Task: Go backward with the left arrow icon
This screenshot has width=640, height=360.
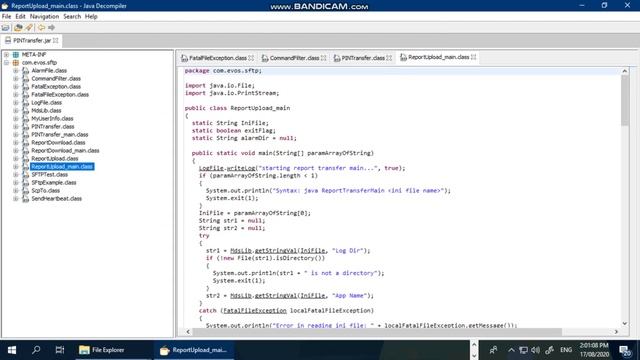Action: click(41, 28)
